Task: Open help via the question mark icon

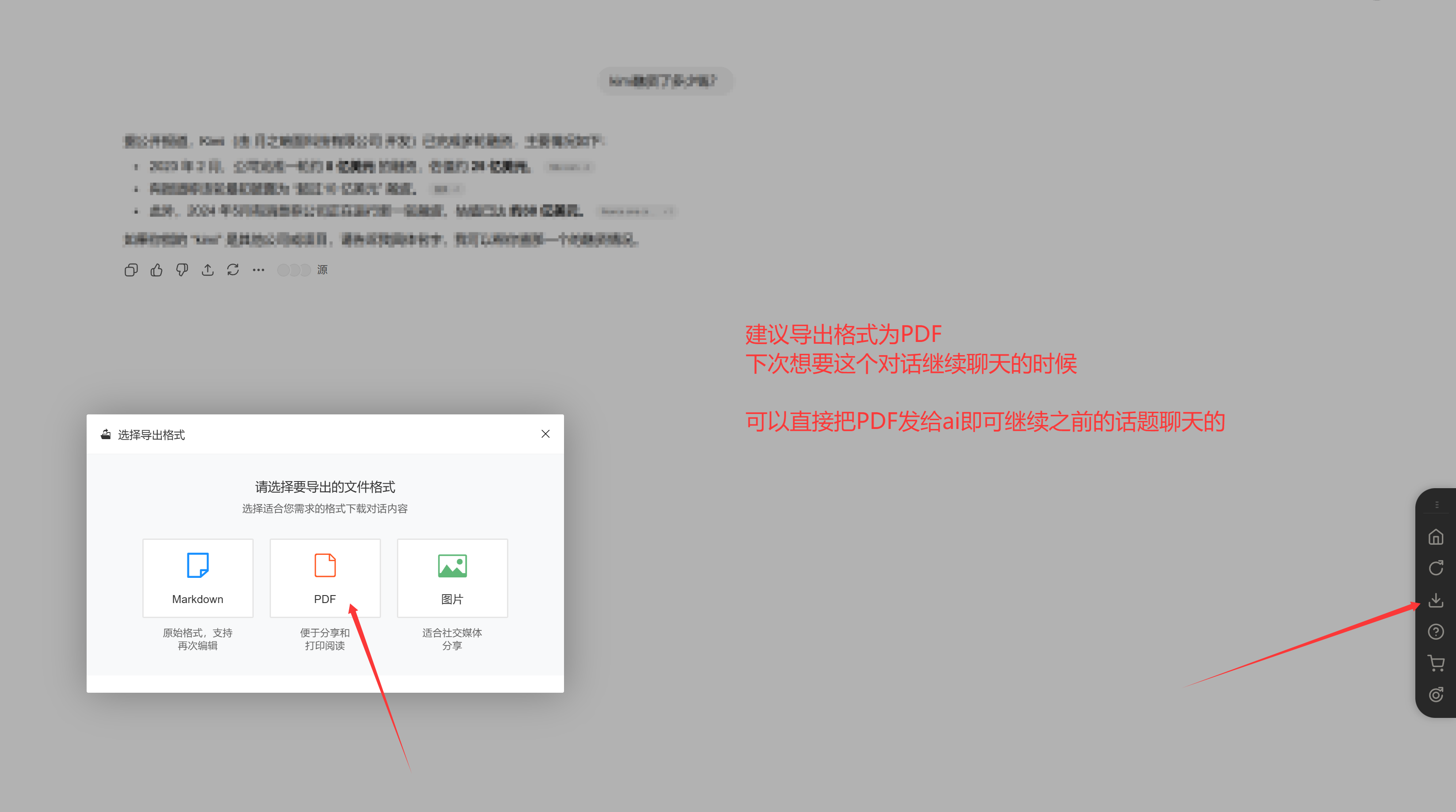Action: point(1436,632)
